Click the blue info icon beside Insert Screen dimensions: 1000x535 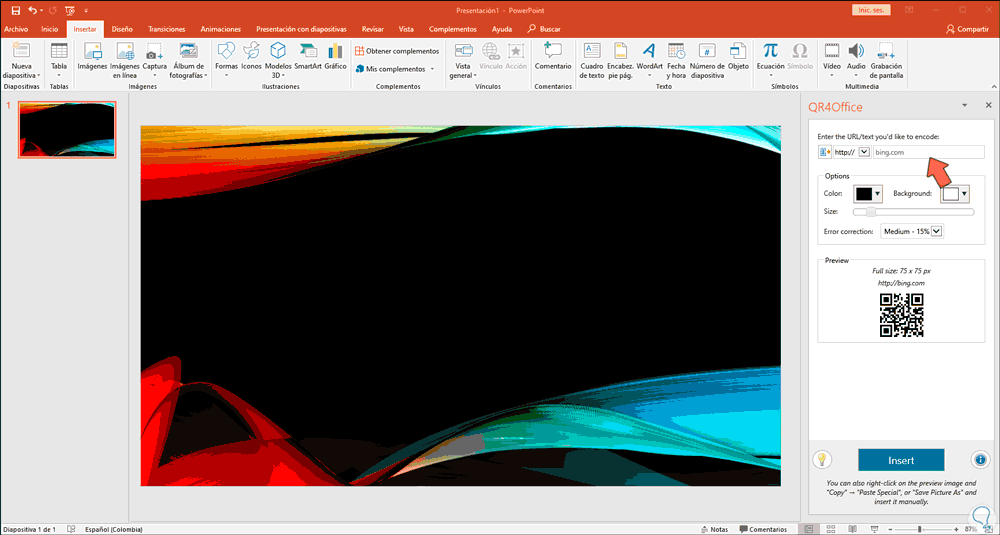coord(980,460)
